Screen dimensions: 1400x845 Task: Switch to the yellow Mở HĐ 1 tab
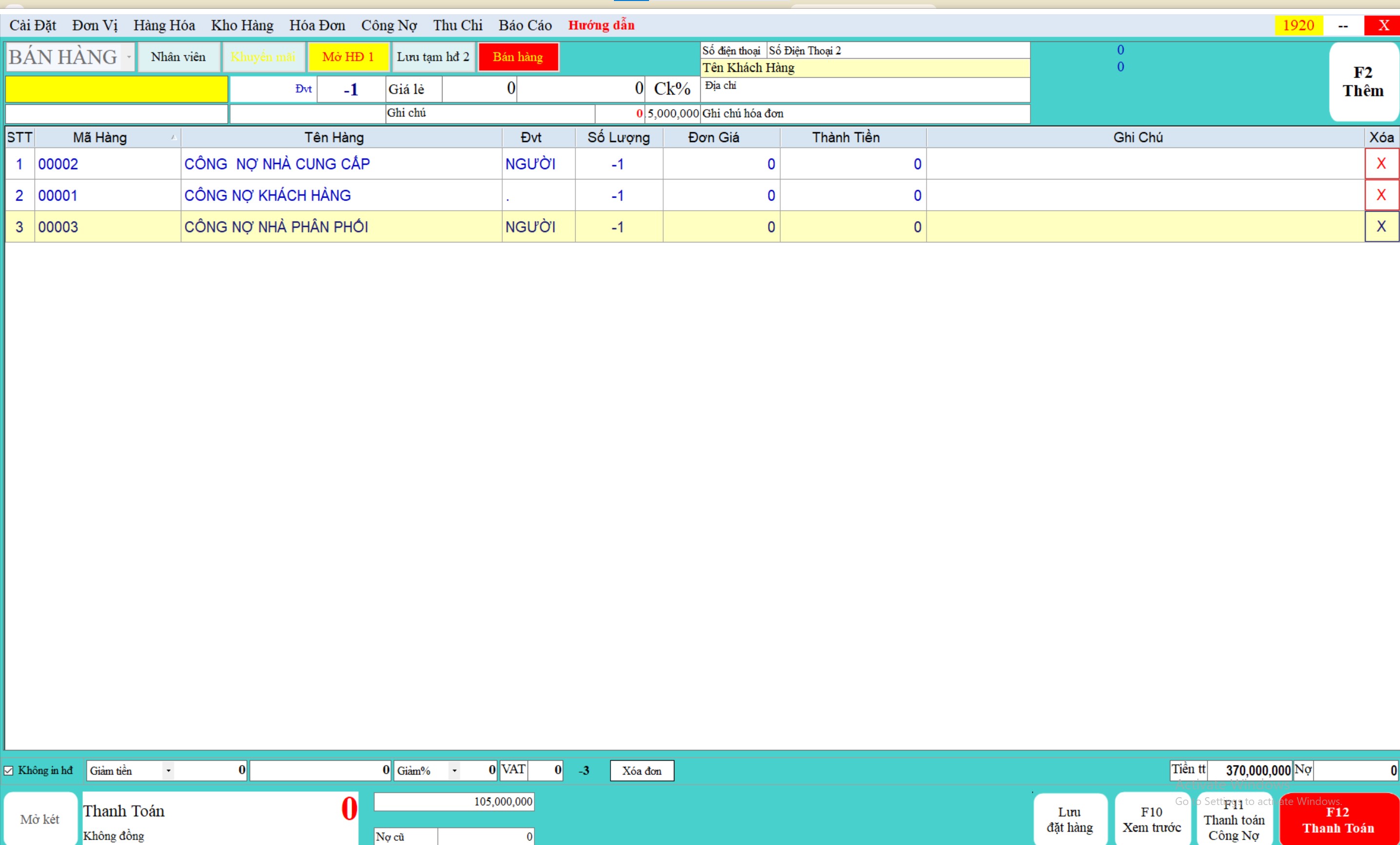click(348, 57)
